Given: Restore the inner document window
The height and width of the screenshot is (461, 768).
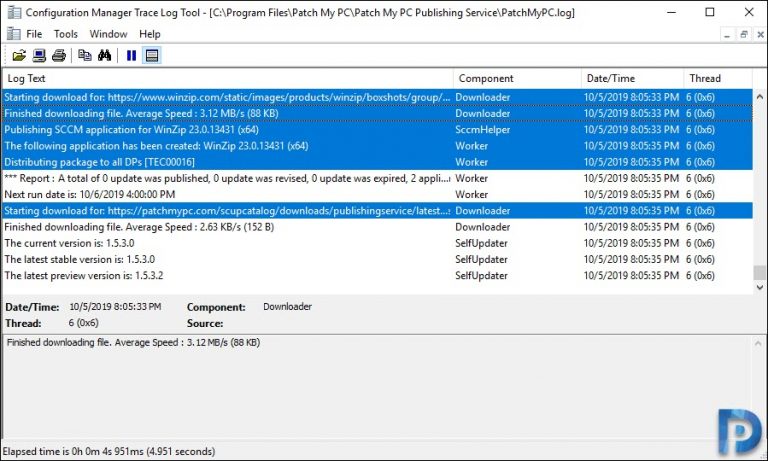Looking at the screenshot, I should pyautogui.click(x=744, y=35).
